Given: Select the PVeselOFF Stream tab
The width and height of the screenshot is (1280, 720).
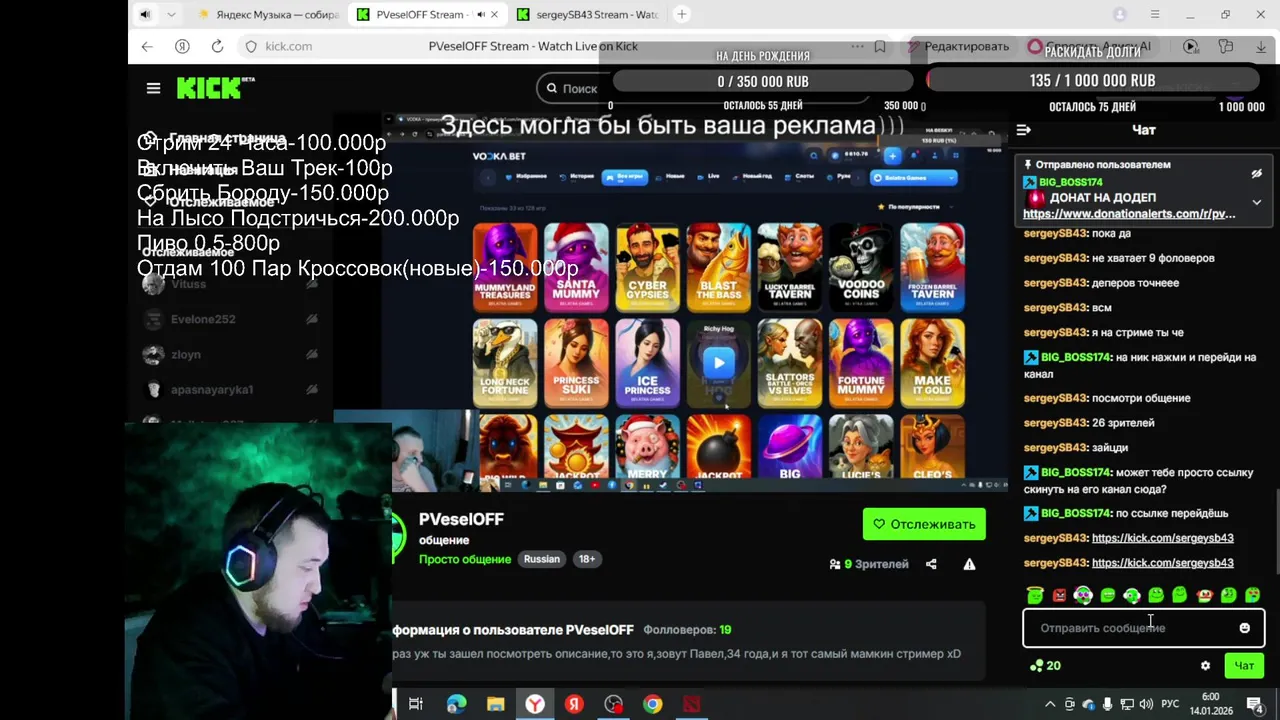Looking at the screenshot, I should [x=425, y=15].
